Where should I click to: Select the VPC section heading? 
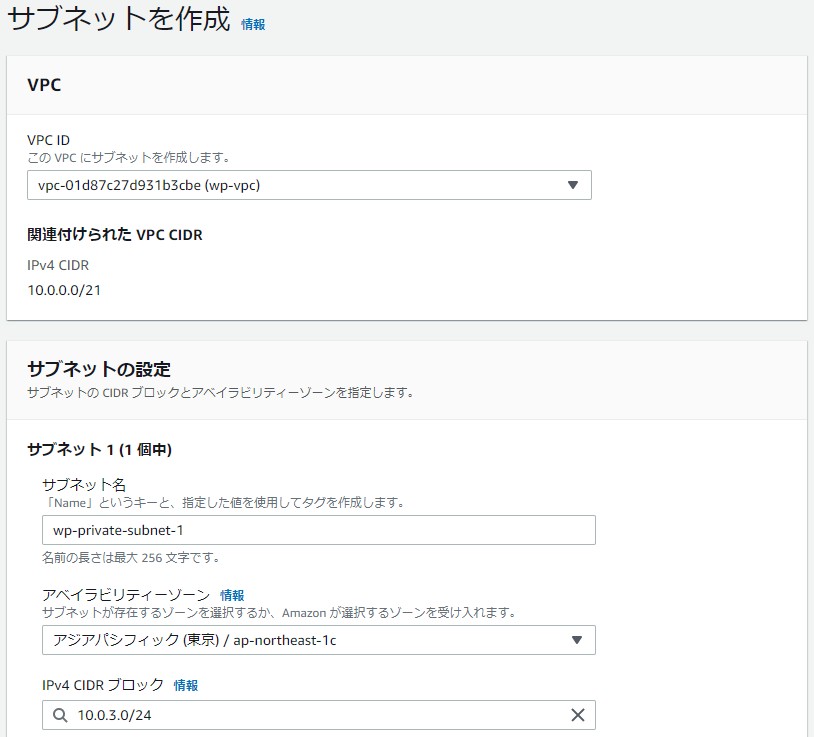45,86
